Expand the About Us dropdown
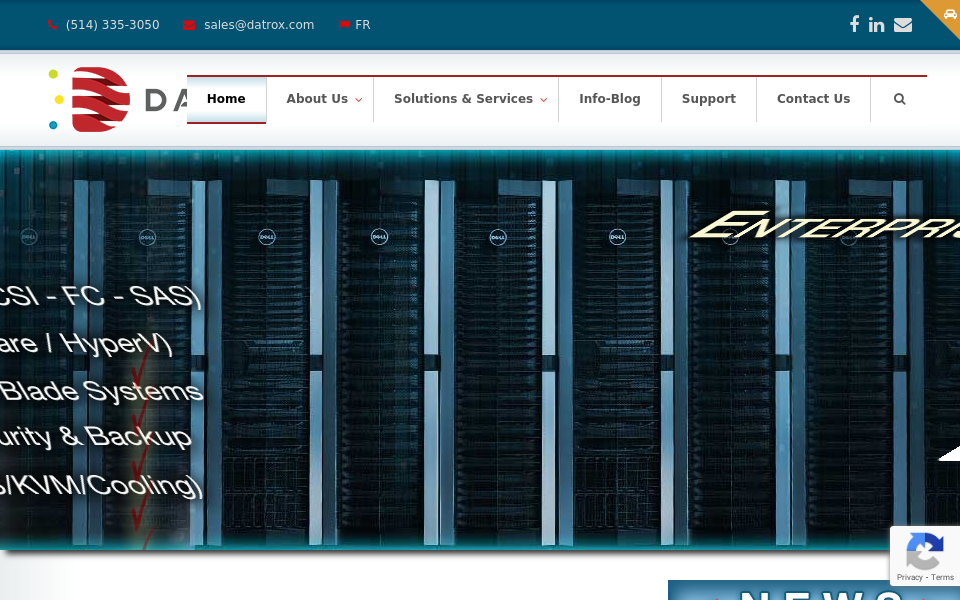 click(x=317, y=99)
